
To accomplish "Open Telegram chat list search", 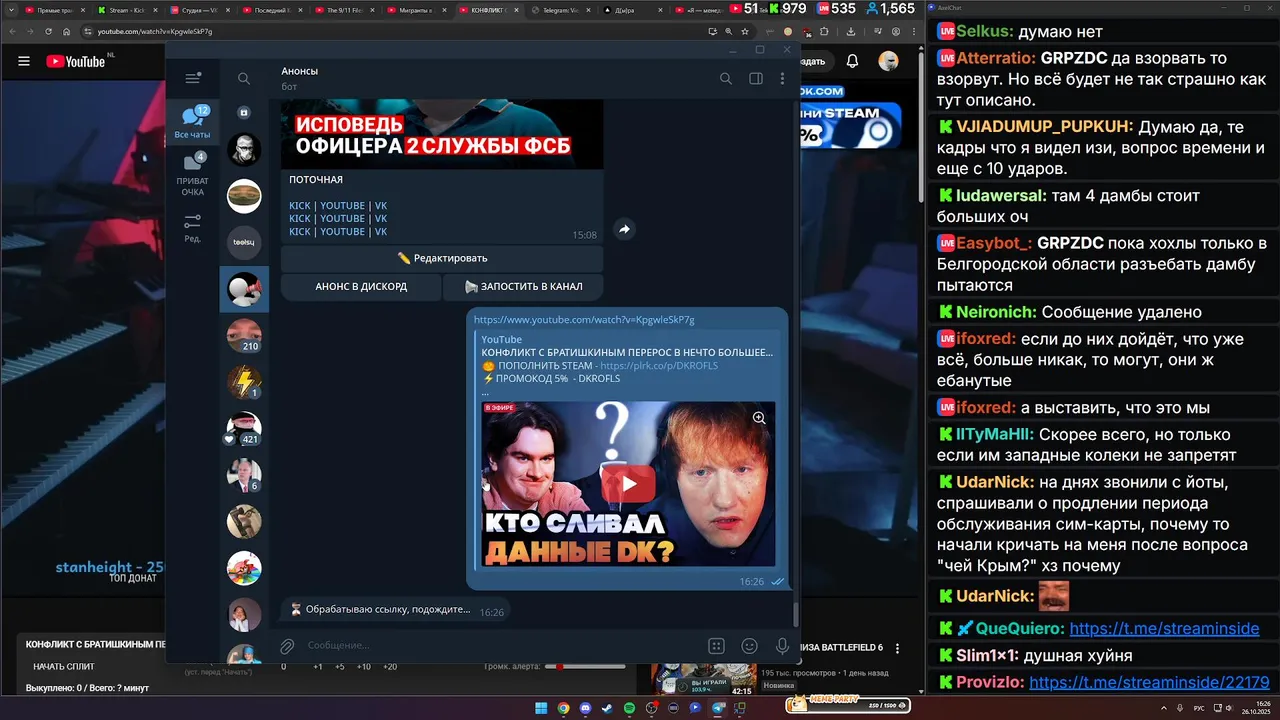I will 244,78.
